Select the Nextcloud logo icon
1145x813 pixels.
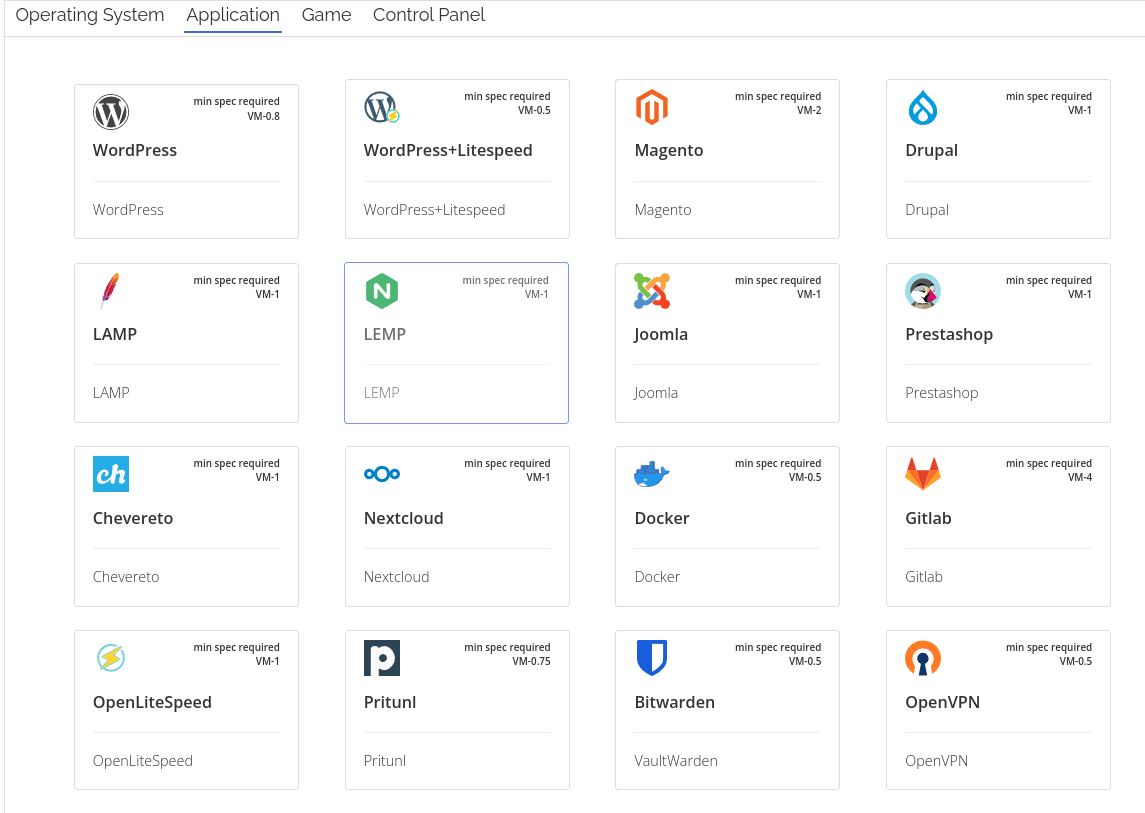[x=381, y=474]
